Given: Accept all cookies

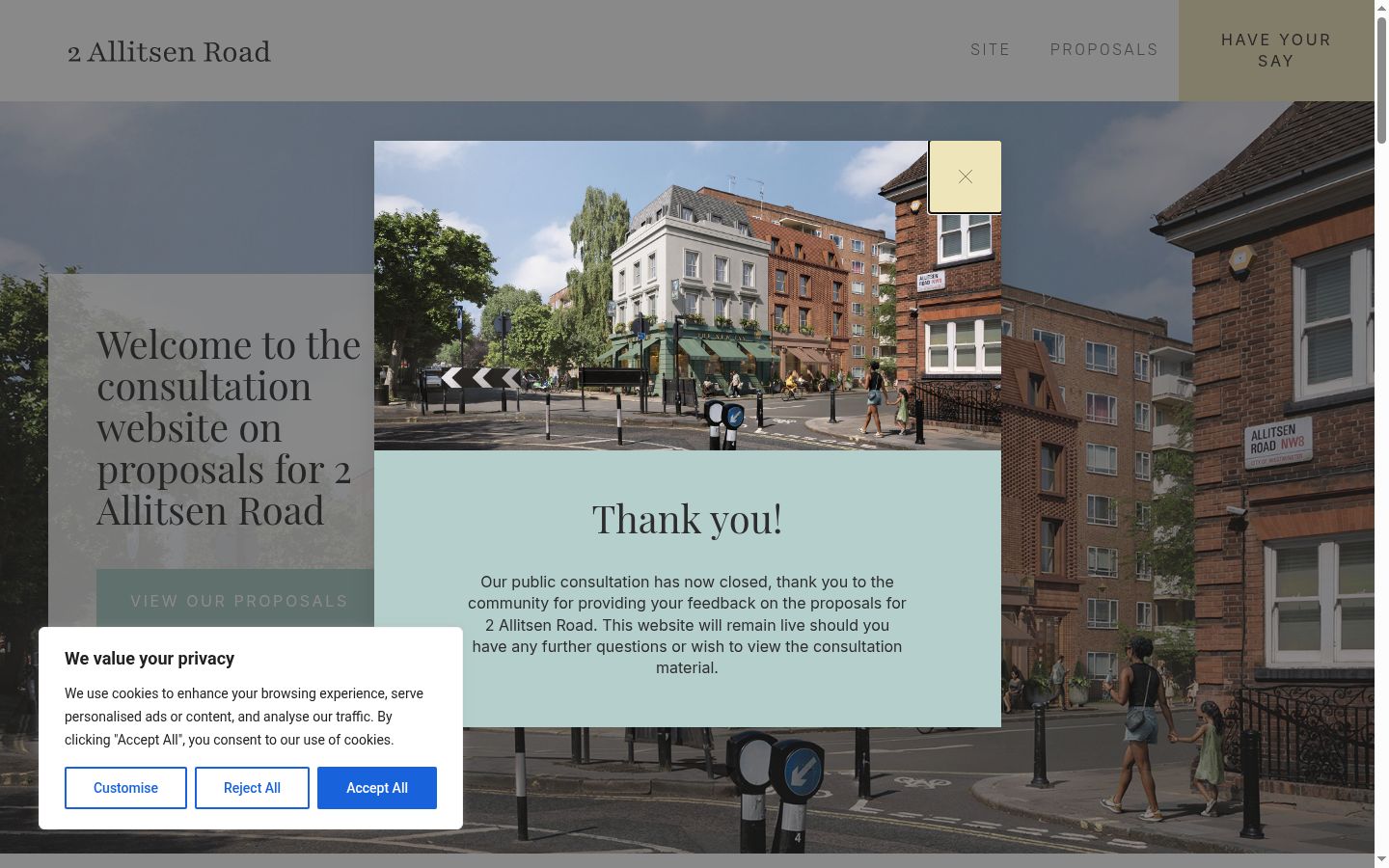Looking at the screenshot, I should coord(377,788).
